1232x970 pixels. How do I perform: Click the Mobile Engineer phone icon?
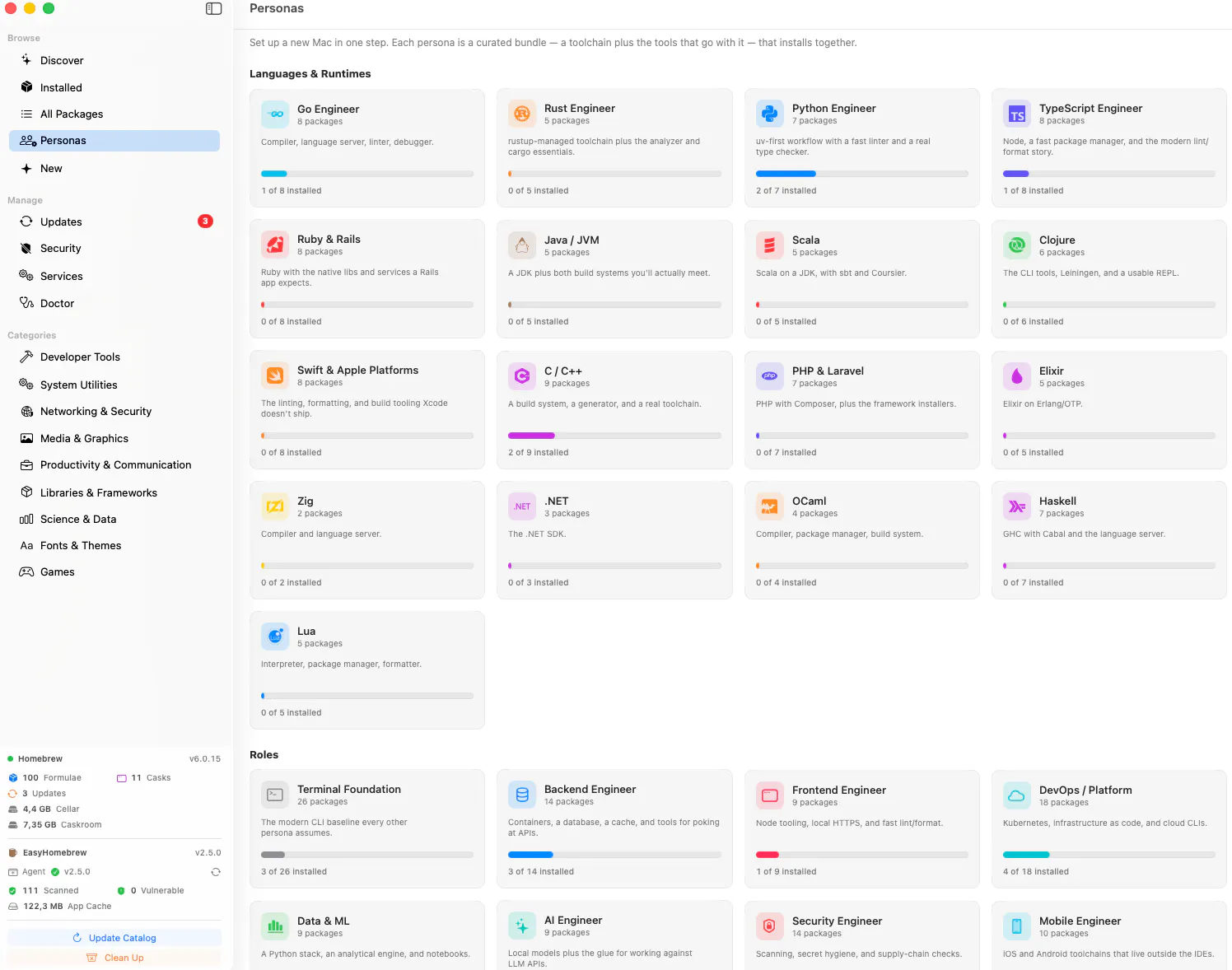click(1017, 926)
